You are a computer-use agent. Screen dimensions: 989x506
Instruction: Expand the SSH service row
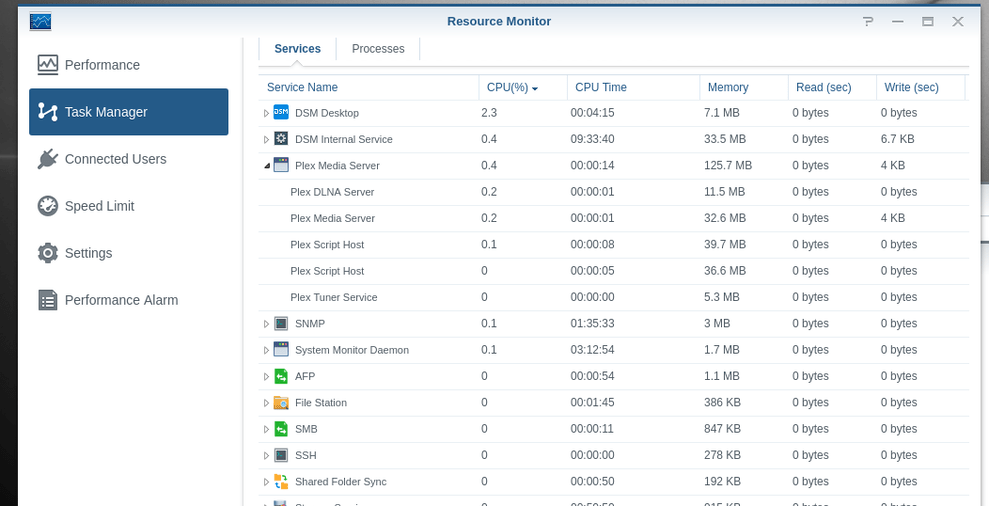pos(266,456)
